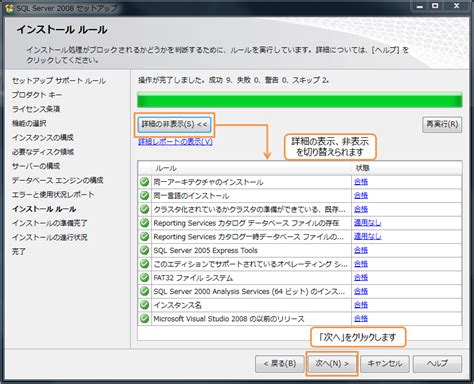This screenshot has width=474, height=384.
Task: Select インスタンスの構成 step in sidebar
Action: tap(43, 137)
